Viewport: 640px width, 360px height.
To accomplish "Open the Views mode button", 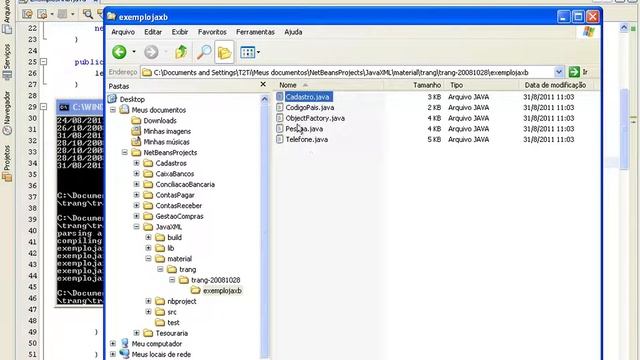I will point(247,52).
